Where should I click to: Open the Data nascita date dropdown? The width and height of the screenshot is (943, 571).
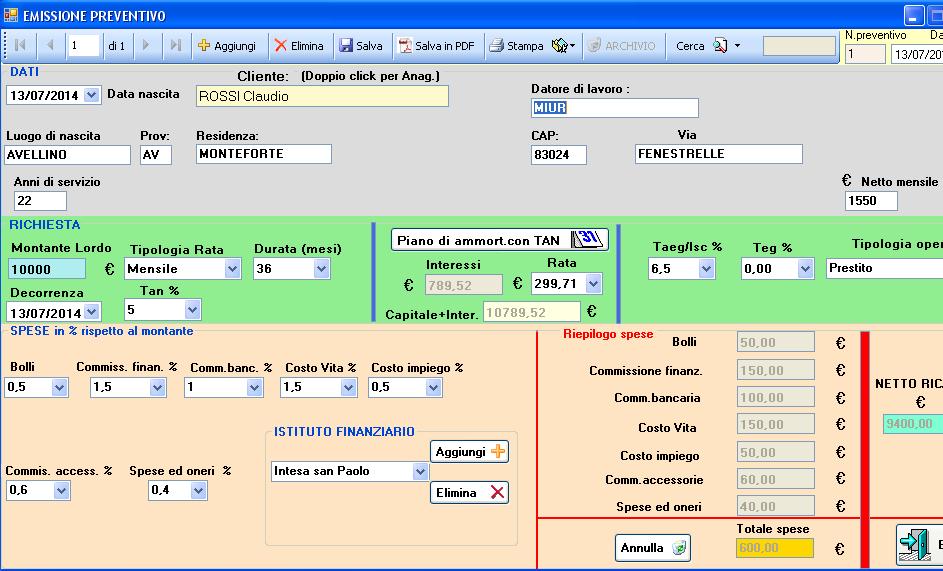point(91,95)
